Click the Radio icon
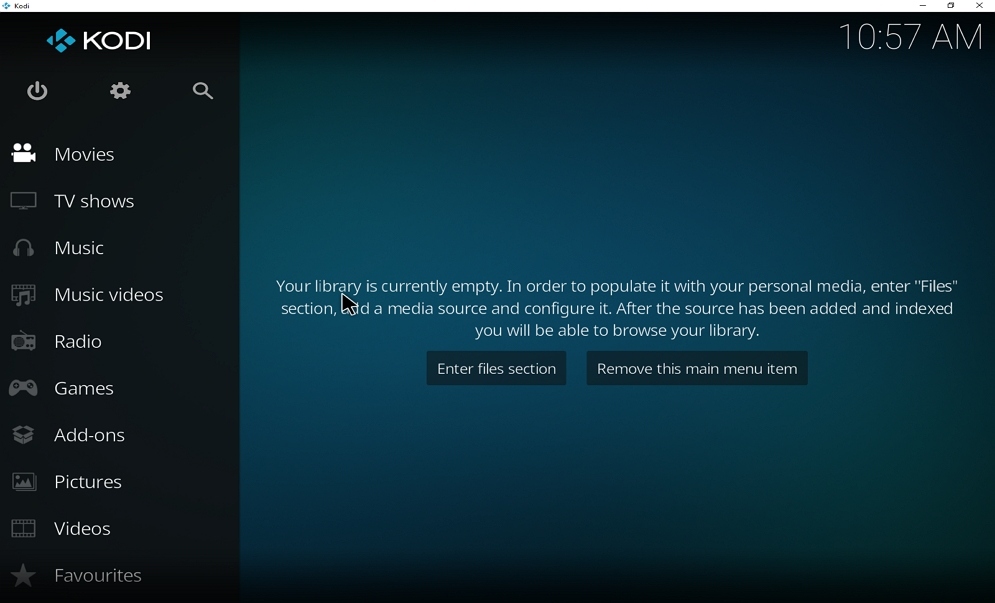The width and height of the screenshot is (995, 603). pyautogui.click(x=23, y=341)
